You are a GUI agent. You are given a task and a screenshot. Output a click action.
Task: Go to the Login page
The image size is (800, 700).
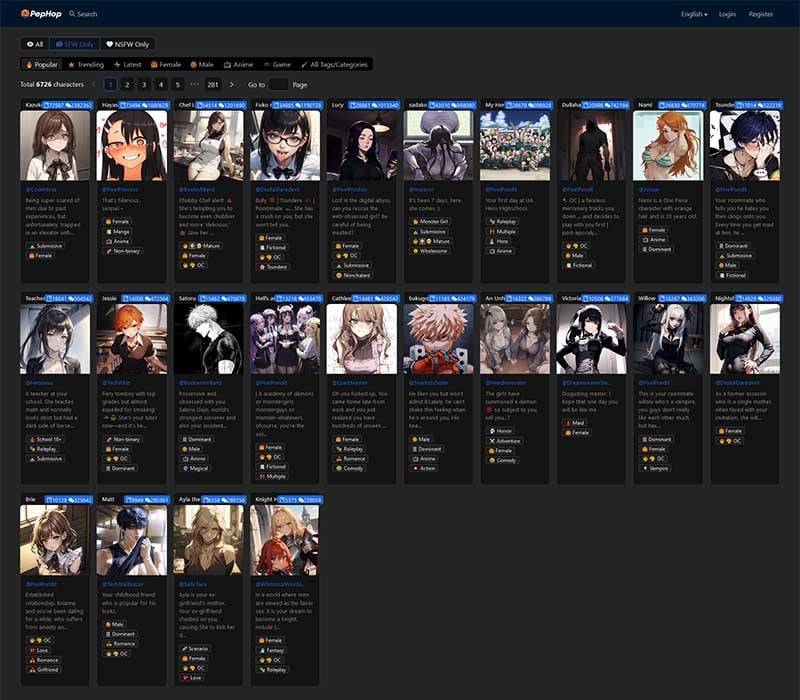[727, 14]
